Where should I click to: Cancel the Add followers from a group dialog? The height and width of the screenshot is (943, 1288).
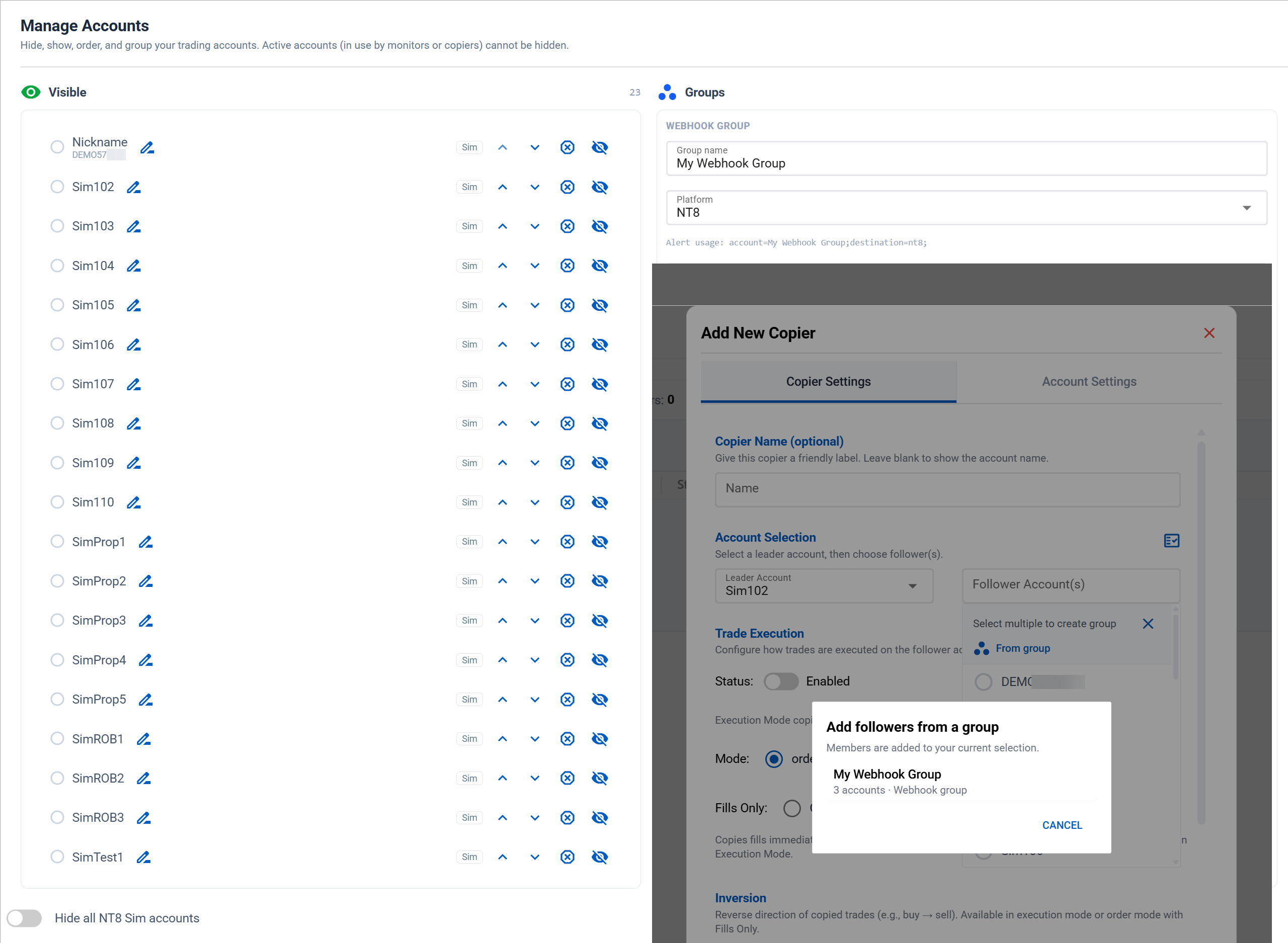(x=1062, y=825)
